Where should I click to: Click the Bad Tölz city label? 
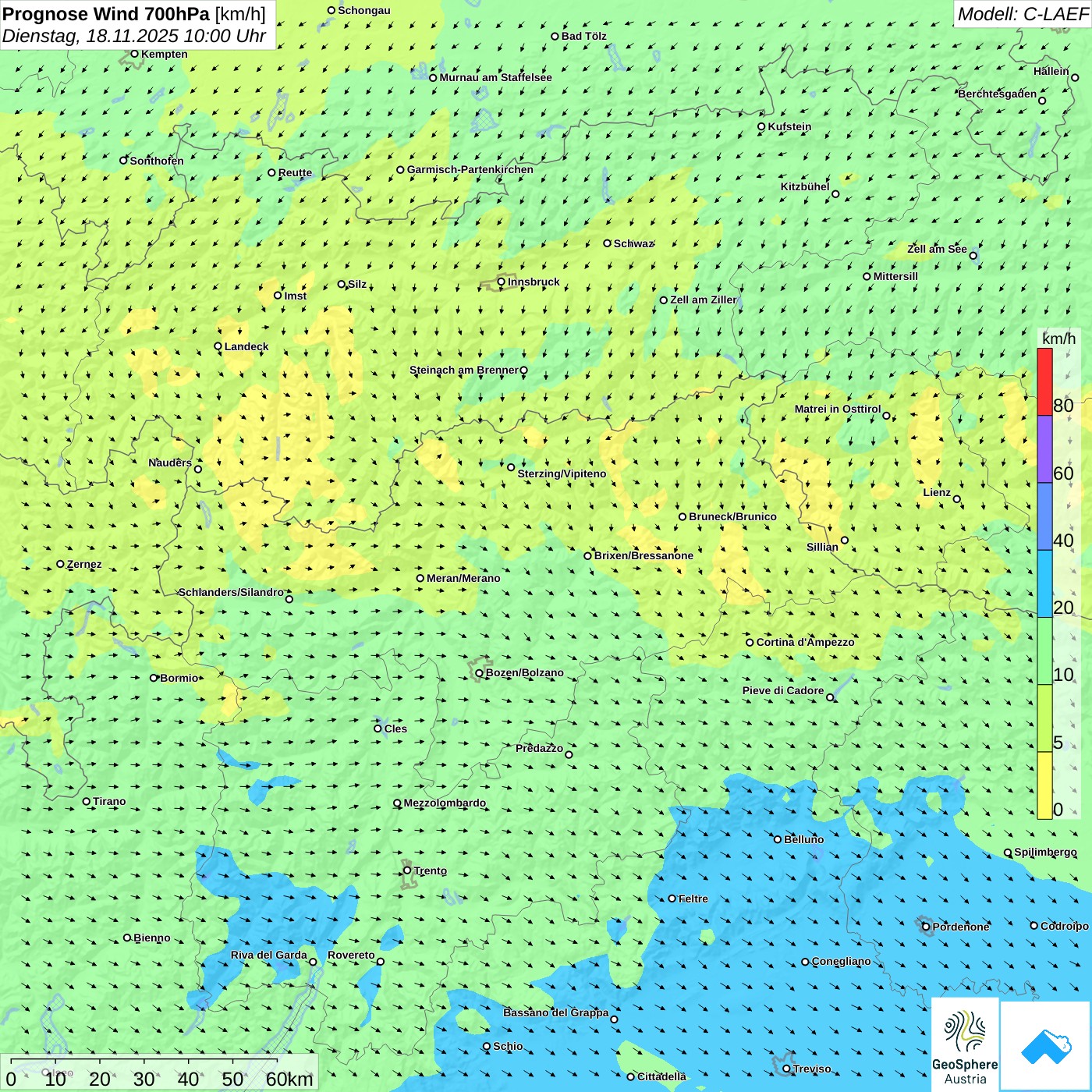click(x=583, y=36)
